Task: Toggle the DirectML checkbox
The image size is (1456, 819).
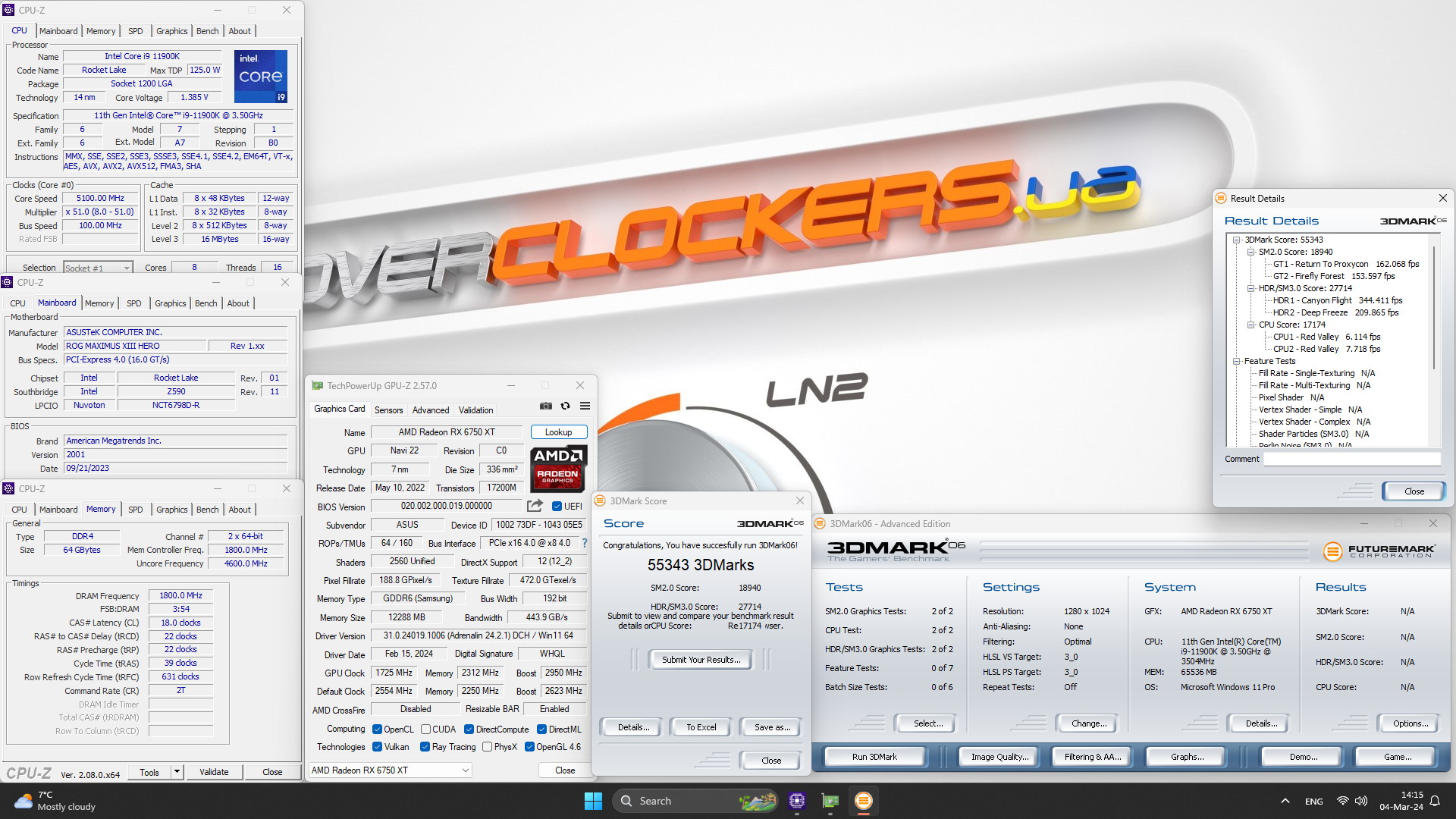Action: pyautogui.click(x=541, y=730)
